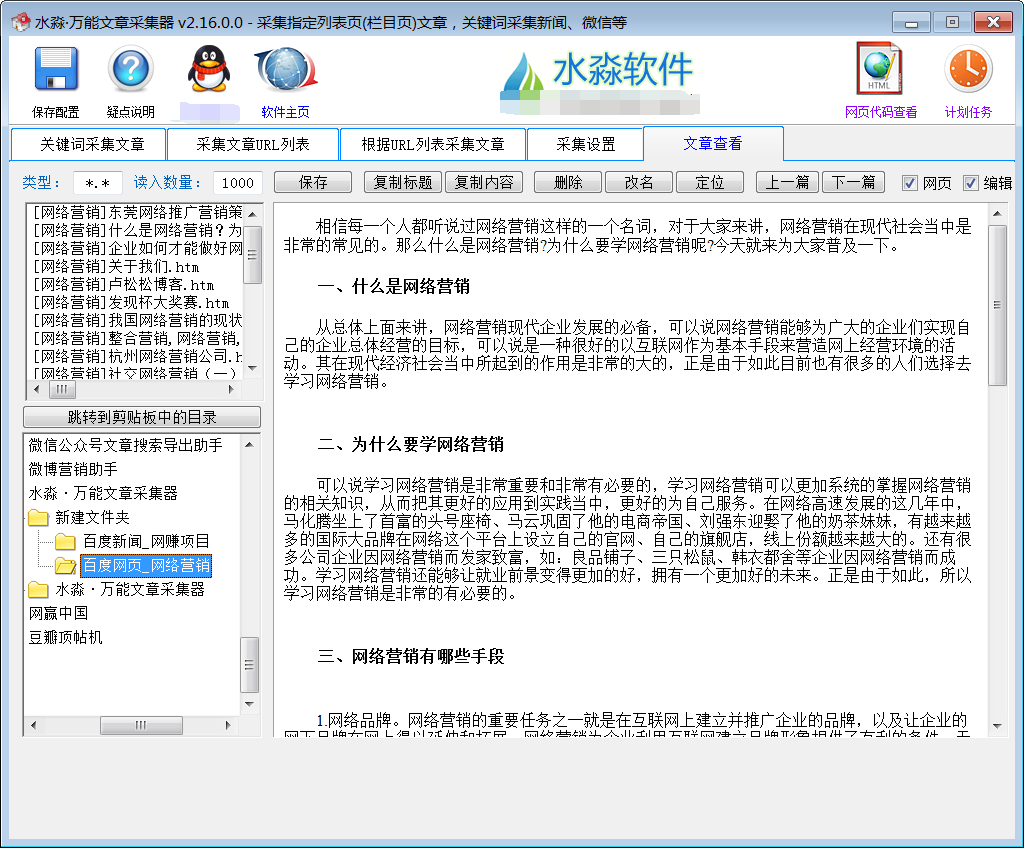Select file [网络营销]企业如何才能做好网
The height and width of the screenshot is (848, 1024).
tap(137, 249)
